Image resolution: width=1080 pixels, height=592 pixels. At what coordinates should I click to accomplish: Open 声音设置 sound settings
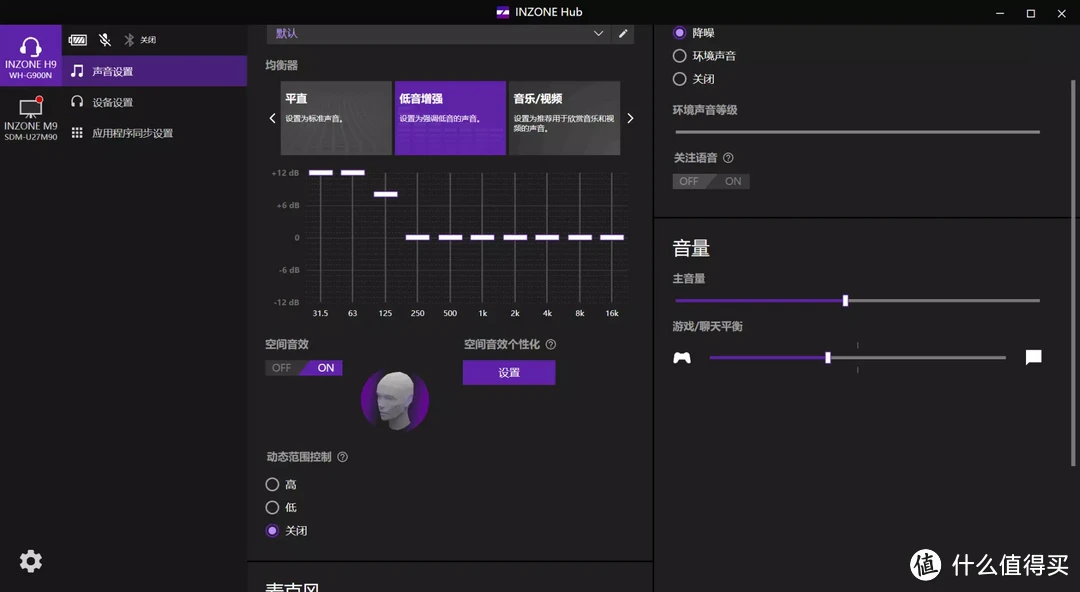click(154, 71)
